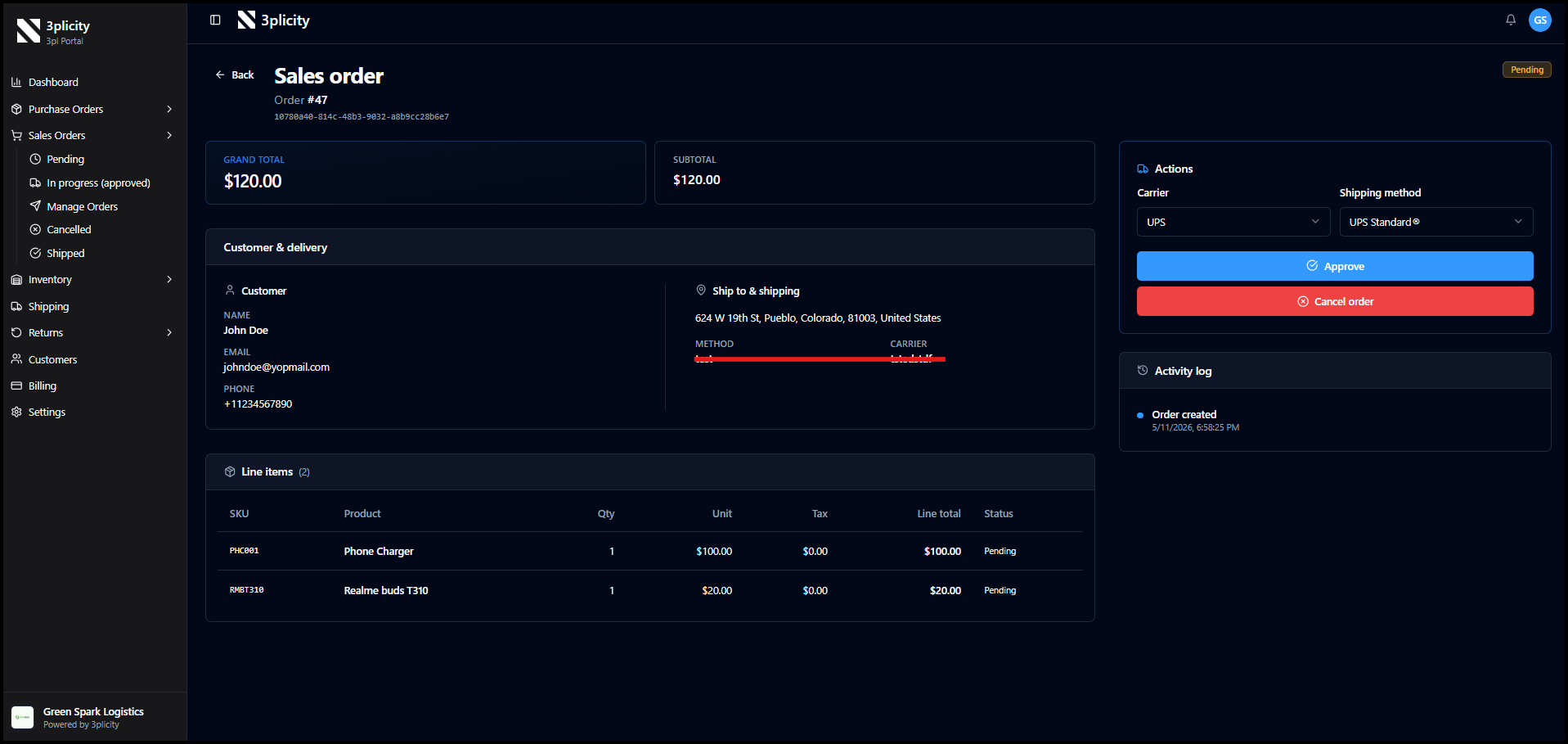Open the GS user avatar menu

pos(1540,20)
